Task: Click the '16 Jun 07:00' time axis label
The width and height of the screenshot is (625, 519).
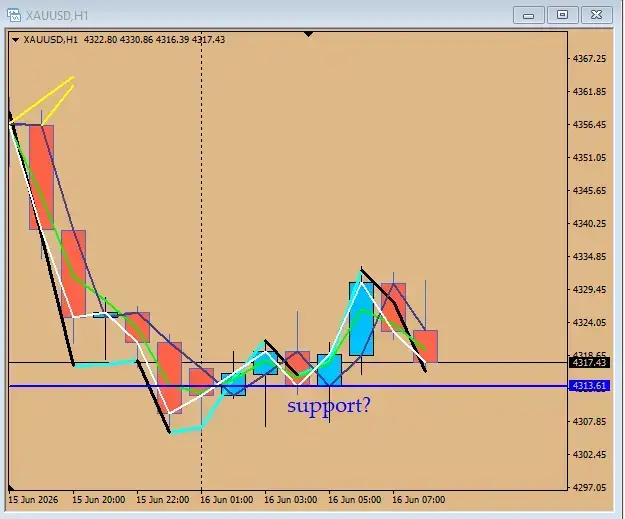Action: pyautogui.click(x=419, y=500)
